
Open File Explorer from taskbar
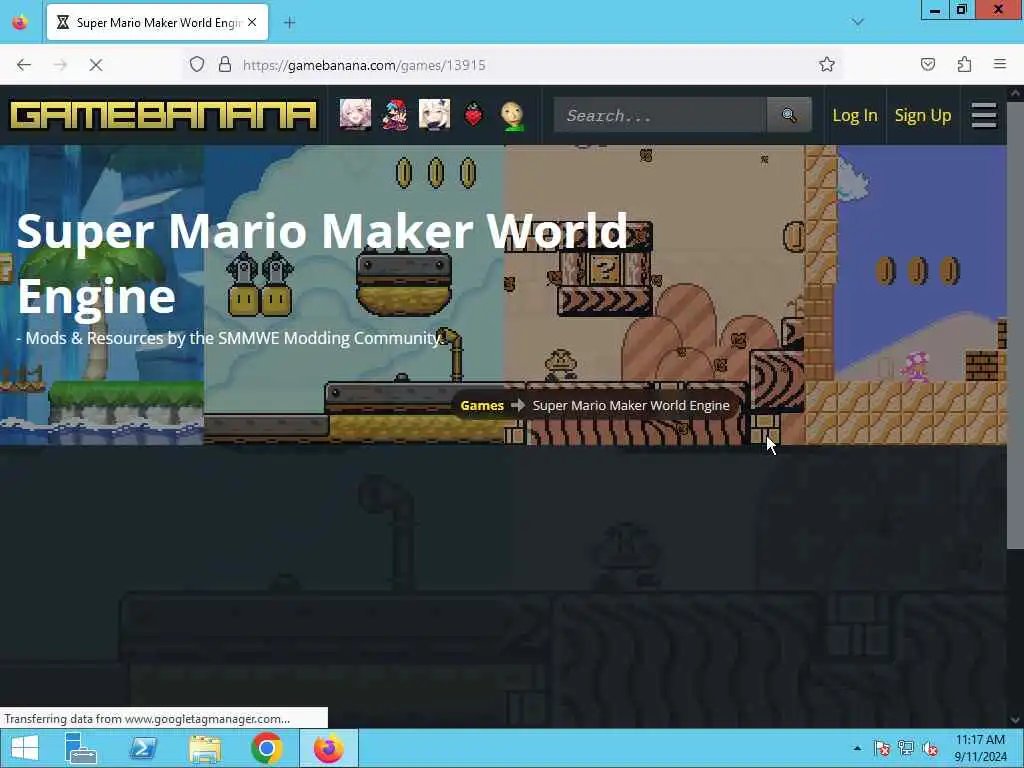pos(205,748)
